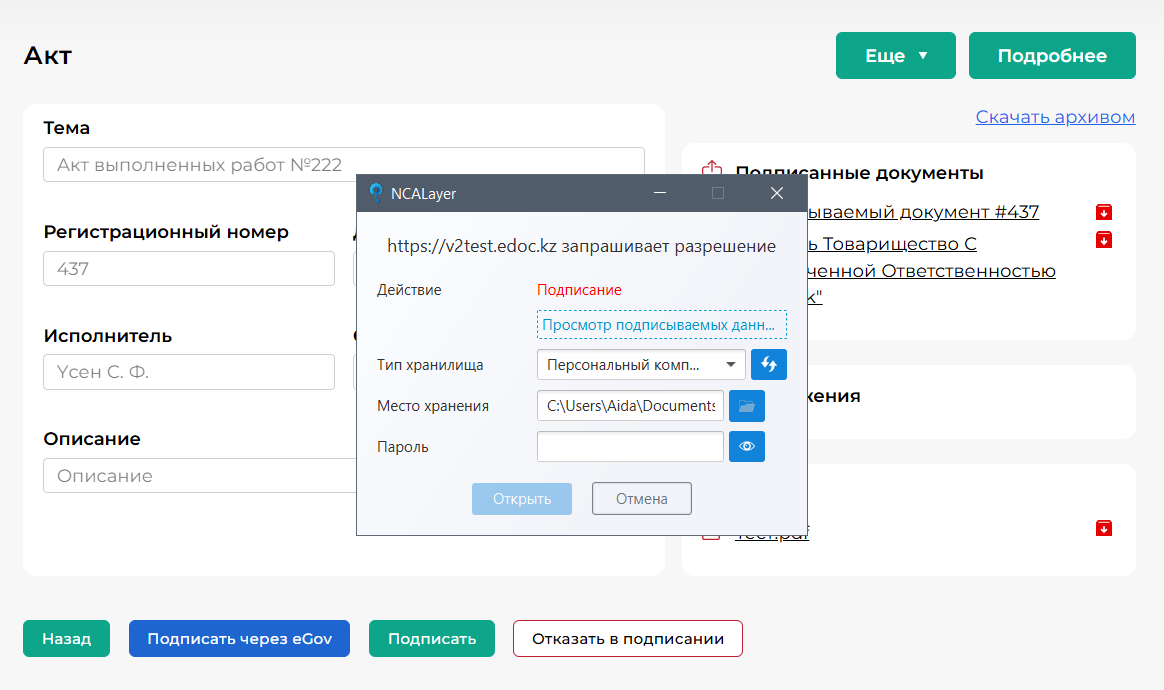Toggle password visibility eye icon
This screenshot has width=1164, height=690.
pos(747,446)
